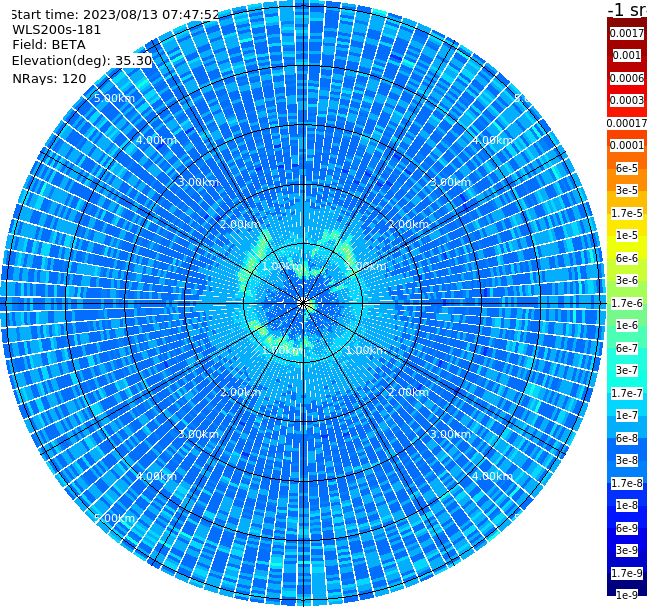Screen dimensions: 647x607
Task: Click the 0.001 colorbar tick label
Action: (627, 55)
